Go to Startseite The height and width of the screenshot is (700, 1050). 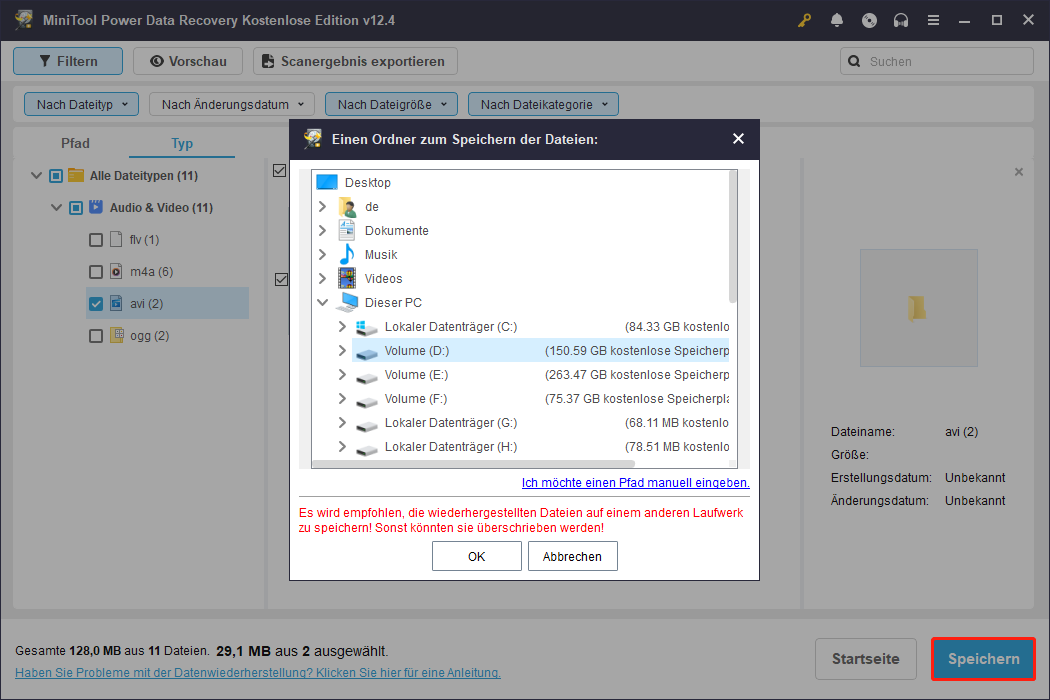point(865,659)
